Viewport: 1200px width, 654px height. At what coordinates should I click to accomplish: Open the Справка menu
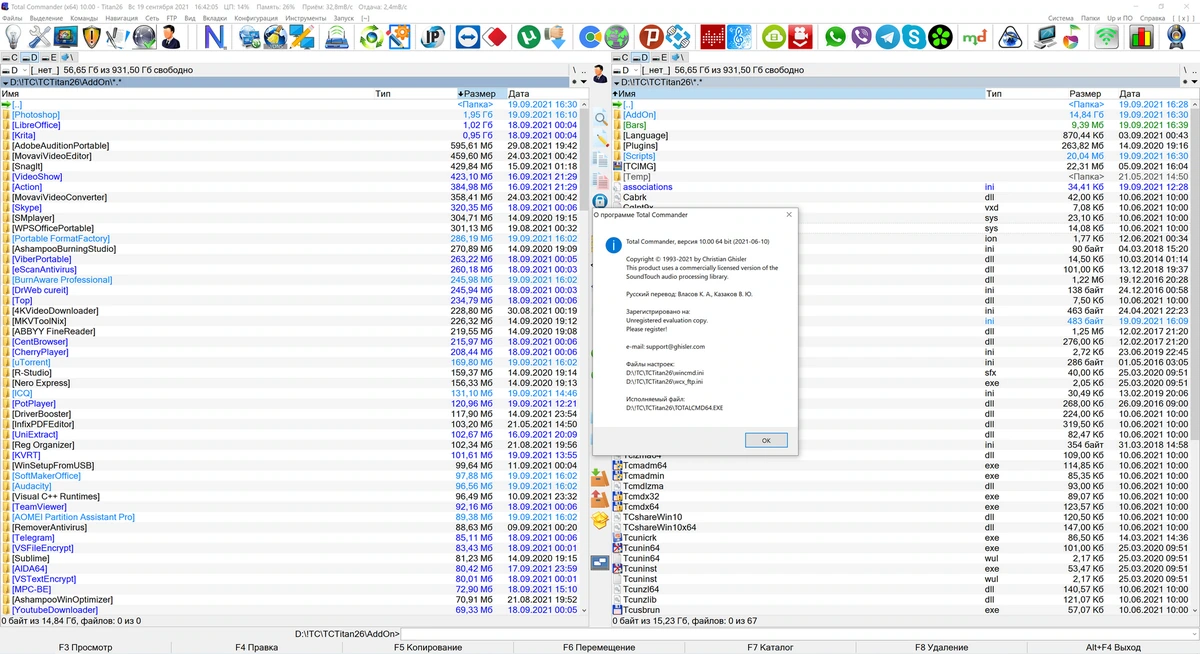[1152, 18]
